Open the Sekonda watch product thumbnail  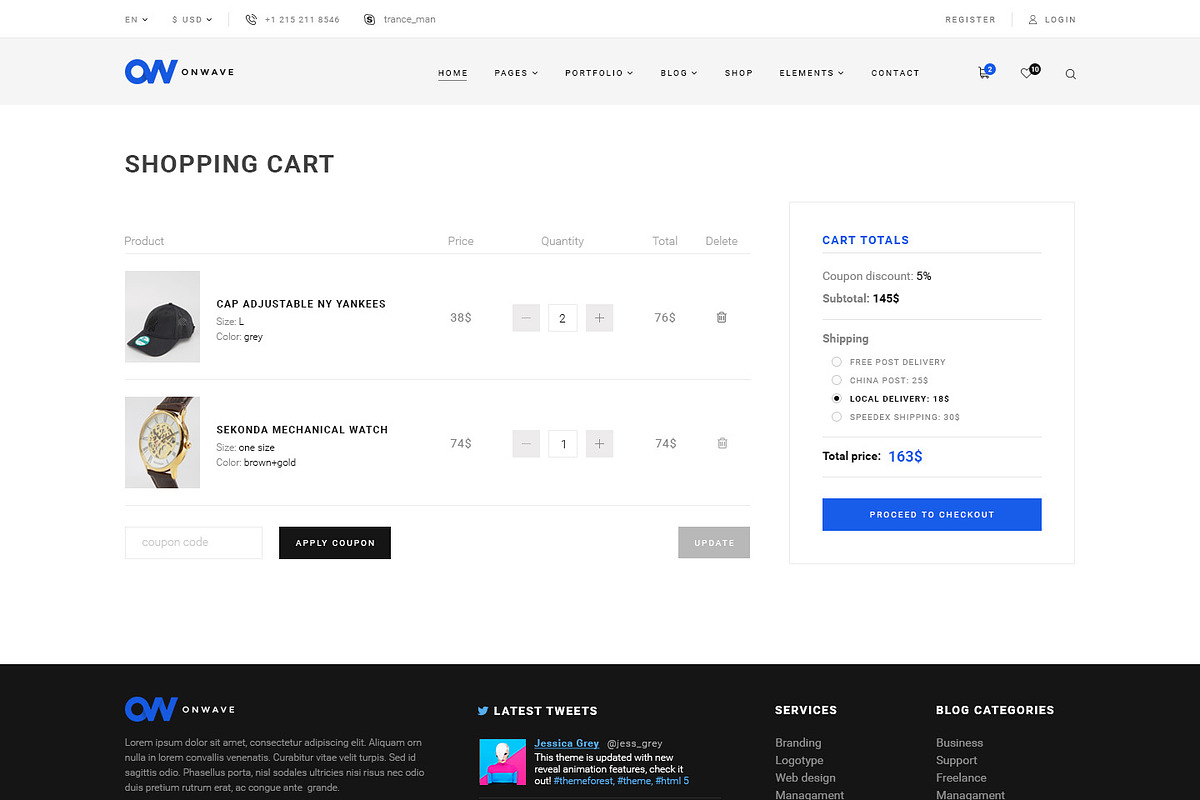(162, 443)
